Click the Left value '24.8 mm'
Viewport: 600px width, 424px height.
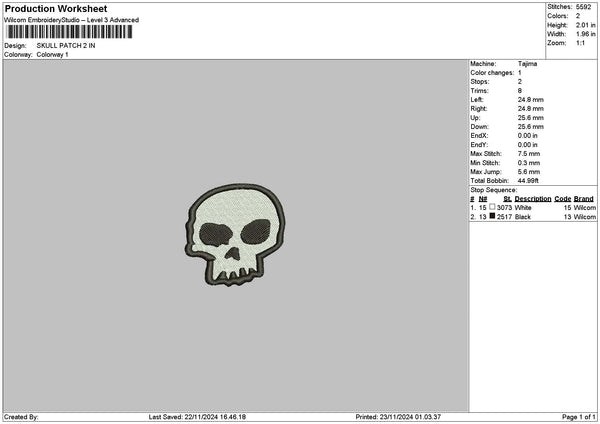pos(531,100)
